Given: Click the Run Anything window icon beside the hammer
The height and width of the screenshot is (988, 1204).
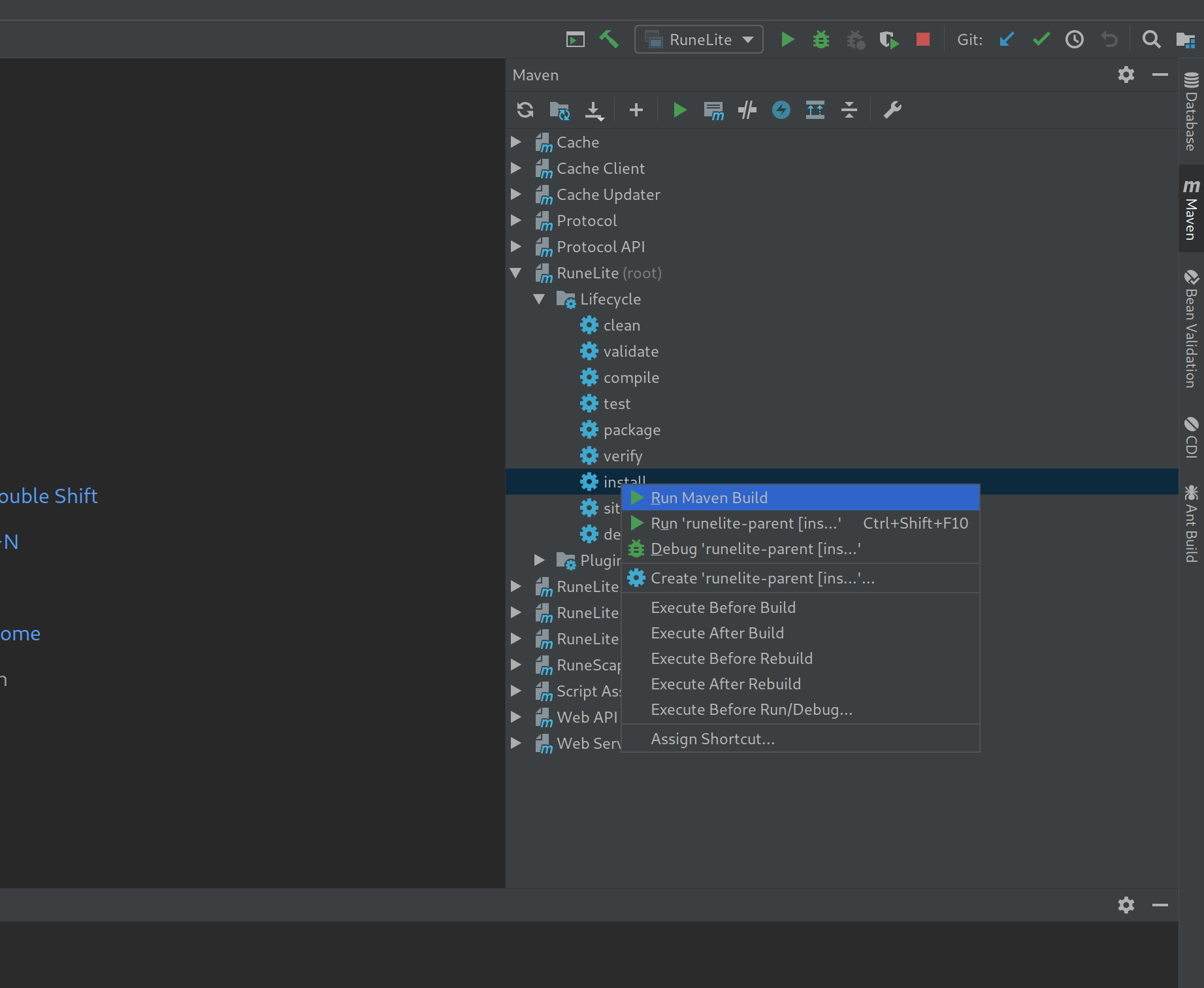Looking at the screenshot, I should [x=576, y=40].
